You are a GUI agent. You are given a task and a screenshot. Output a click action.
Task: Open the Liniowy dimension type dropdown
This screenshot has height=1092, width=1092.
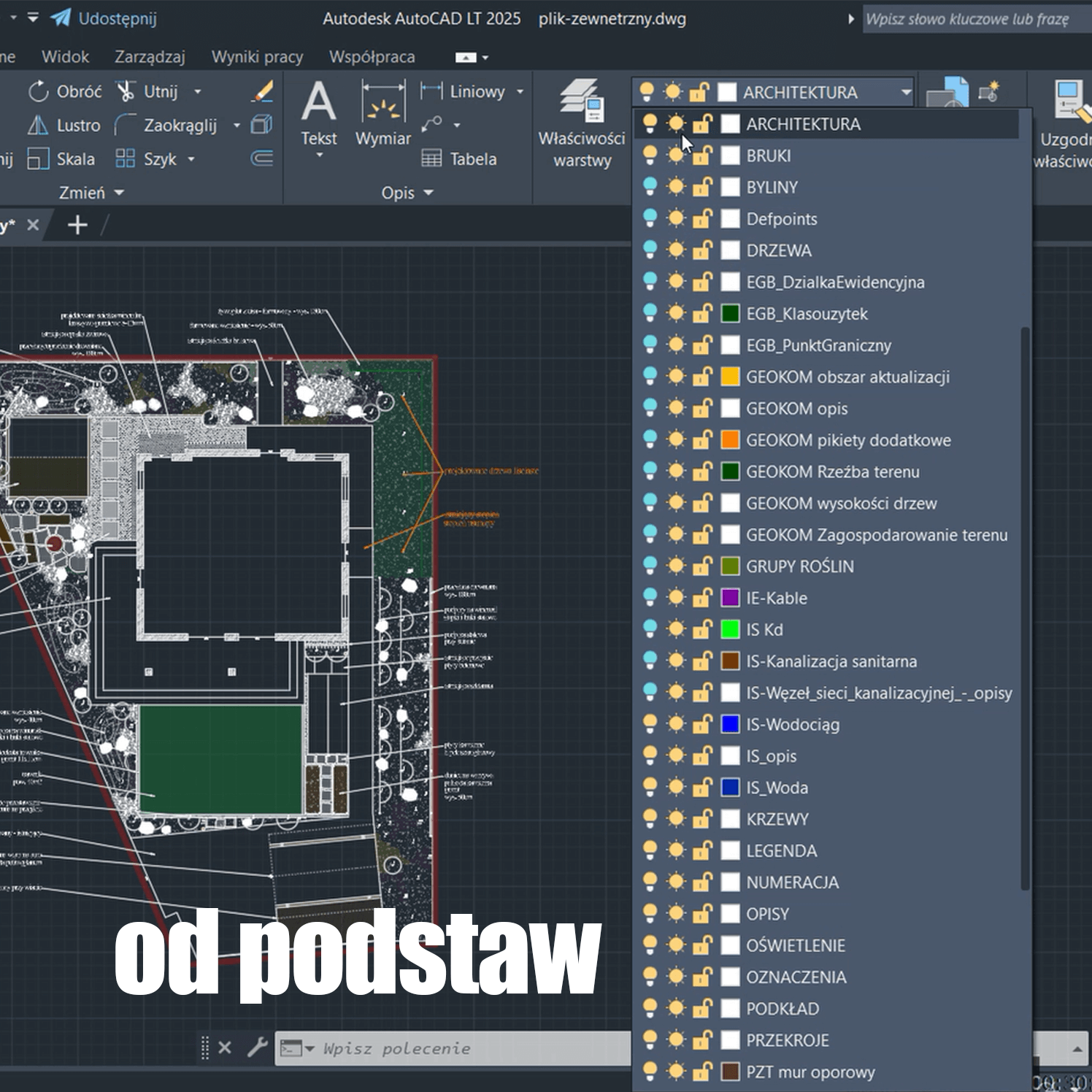tap(520, 92)
